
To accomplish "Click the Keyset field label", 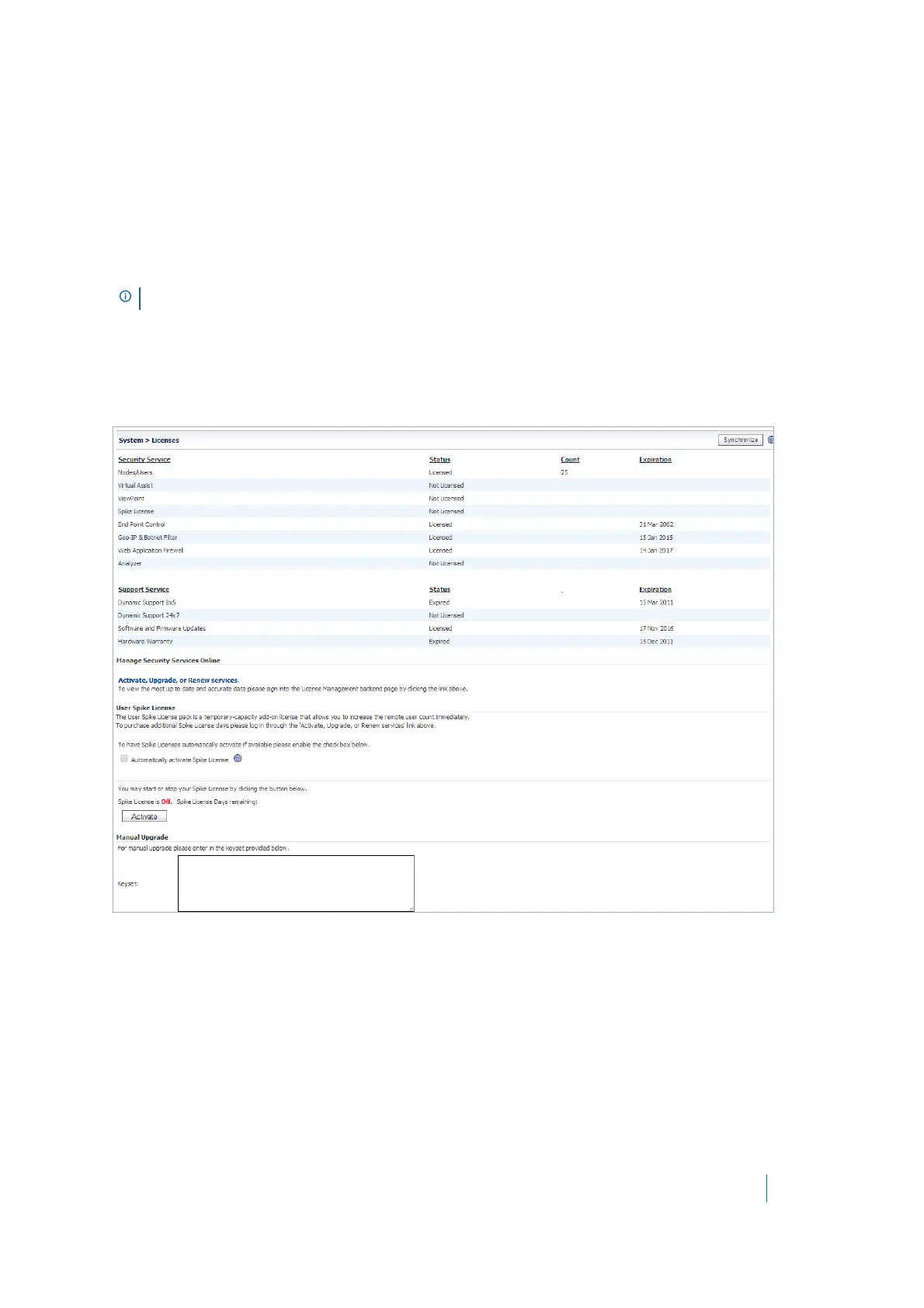I will point(128,884).
